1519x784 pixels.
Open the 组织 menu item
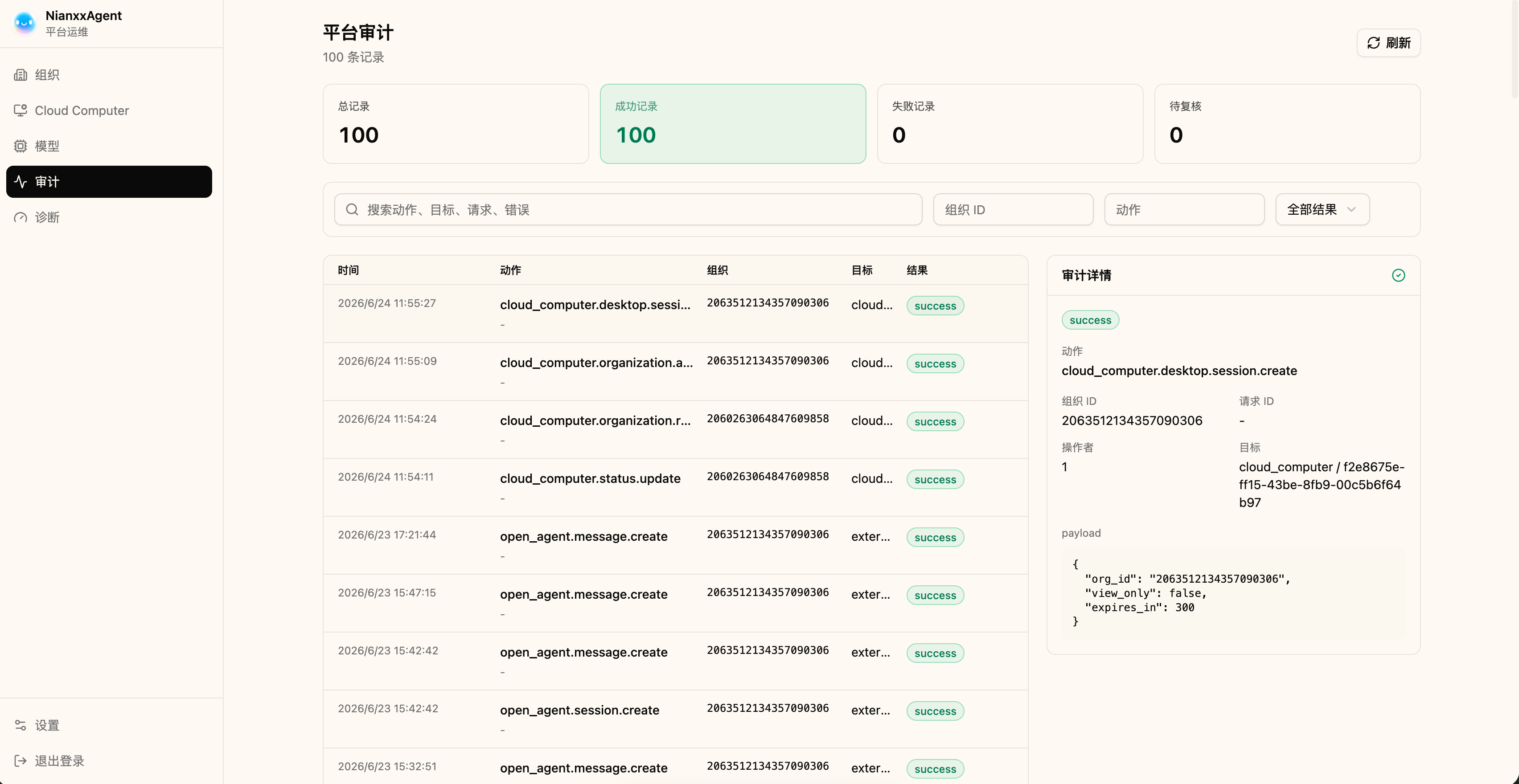[109, 75]
